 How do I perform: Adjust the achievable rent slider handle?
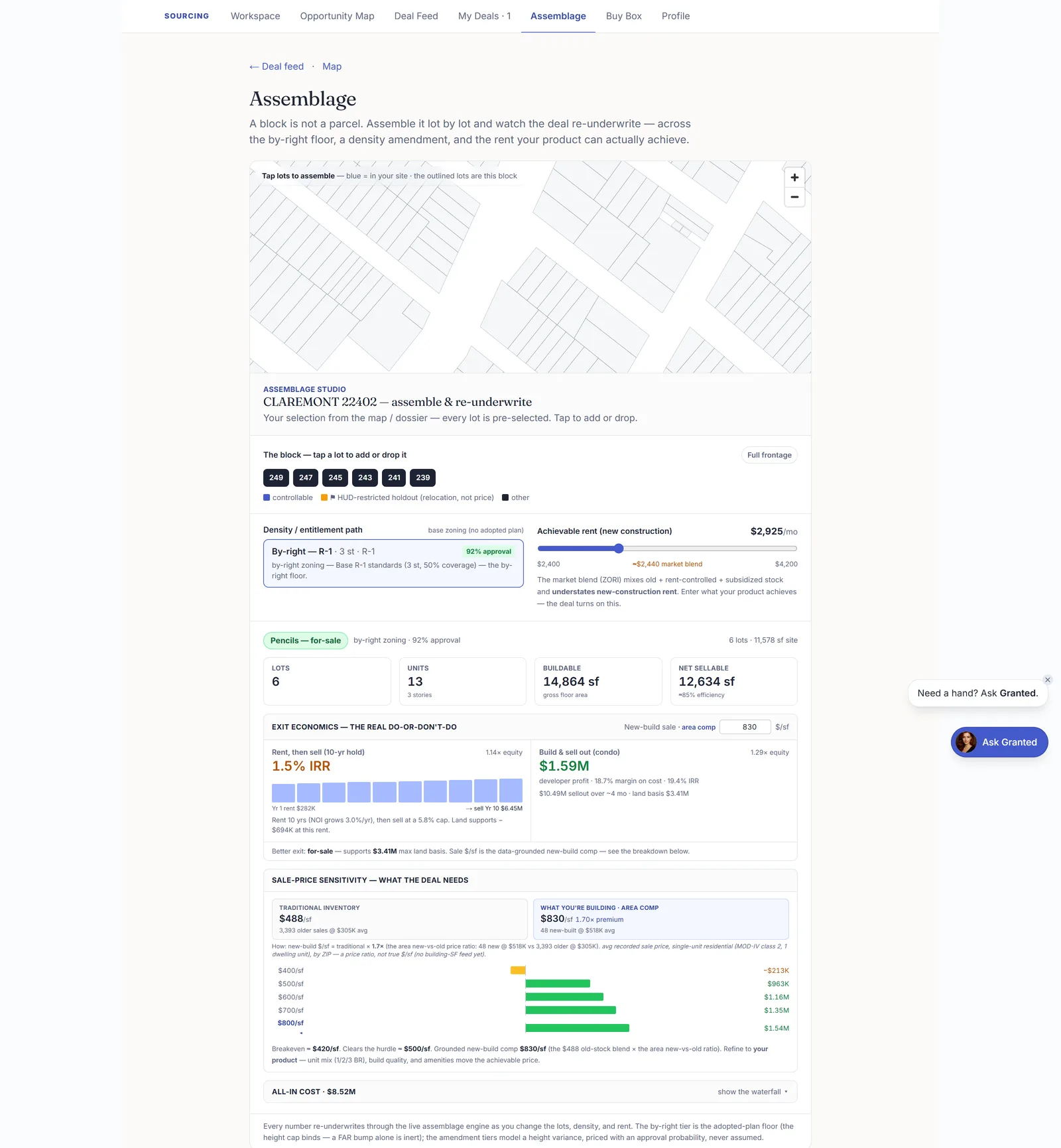point(619,548)
